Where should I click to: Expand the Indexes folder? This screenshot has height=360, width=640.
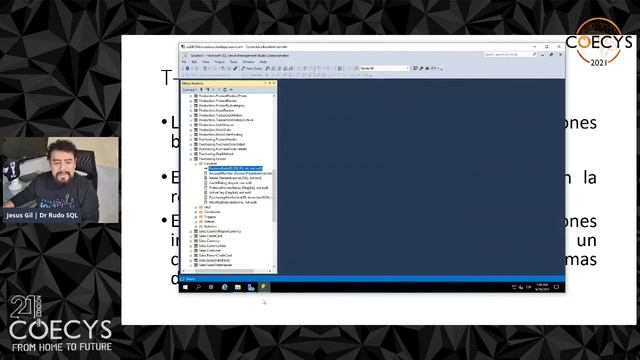(x=196, y=222)
